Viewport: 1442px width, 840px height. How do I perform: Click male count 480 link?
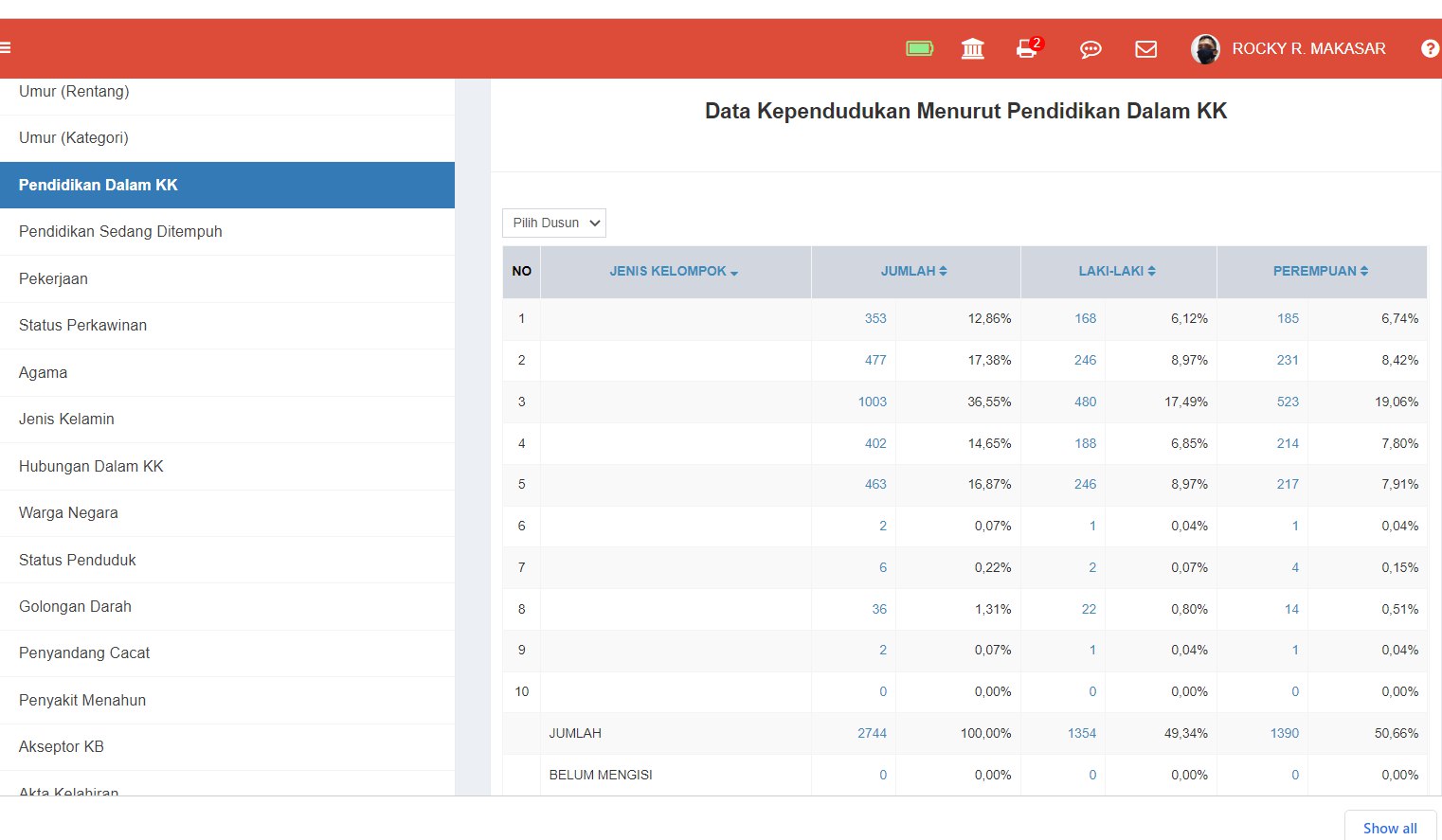tap(1086, 402)
